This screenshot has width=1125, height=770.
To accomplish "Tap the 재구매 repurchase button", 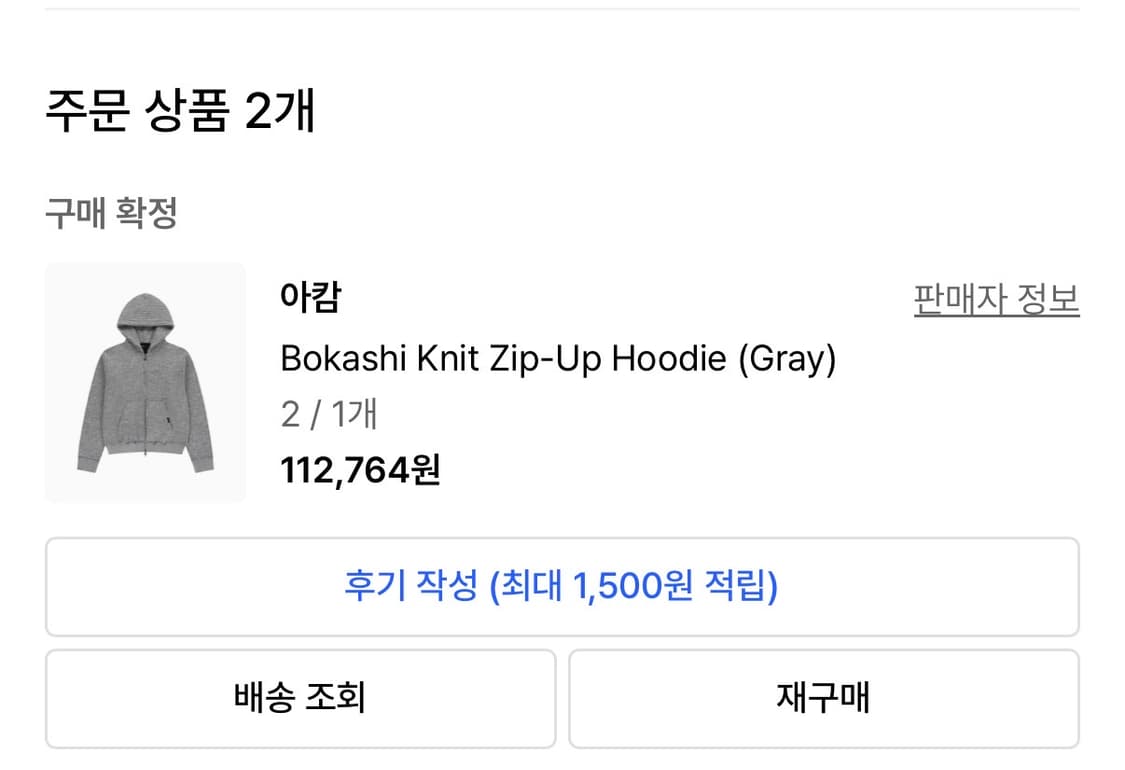I will pyautogui.click(x=824, y=698).
